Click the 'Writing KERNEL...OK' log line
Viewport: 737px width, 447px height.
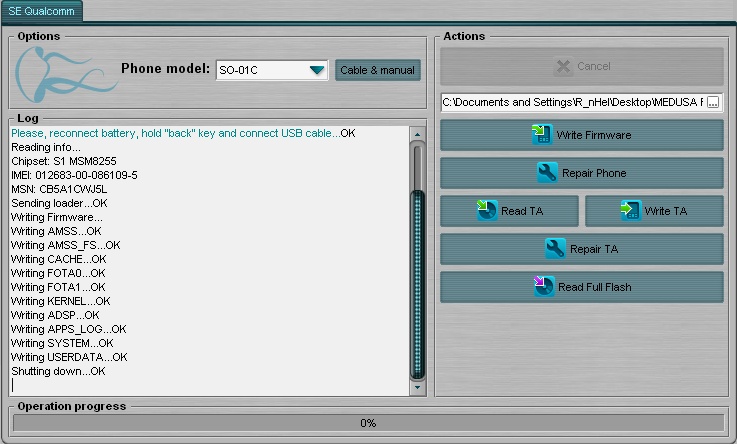[61, 301]
